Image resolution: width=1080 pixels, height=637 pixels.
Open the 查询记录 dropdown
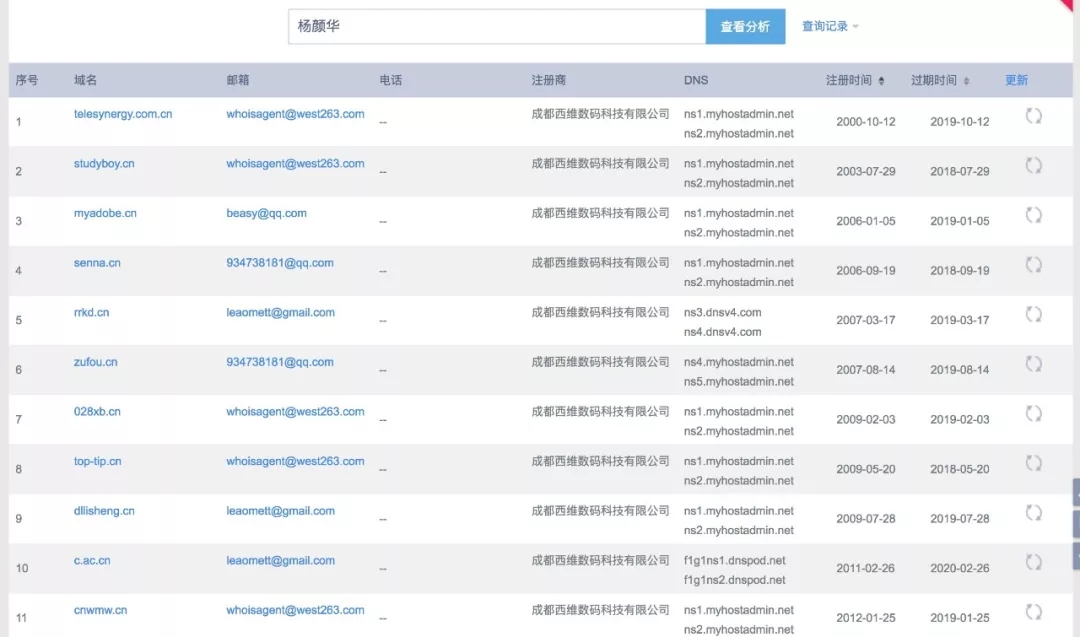point(830,26)
